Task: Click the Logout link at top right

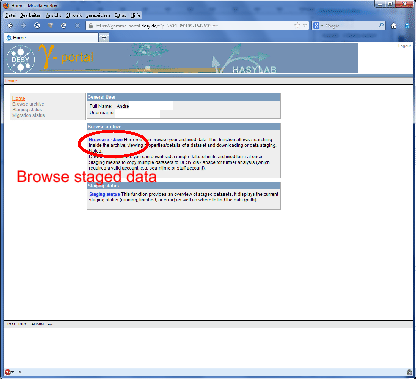Action: pyautogui.click(x=404, y=46)
